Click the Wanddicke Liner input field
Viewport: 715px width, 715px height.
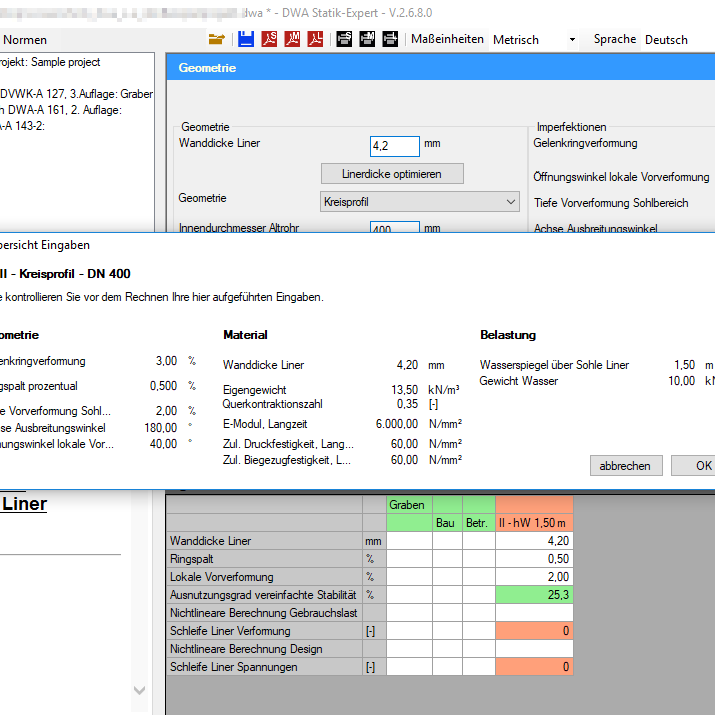pos(394,146)
